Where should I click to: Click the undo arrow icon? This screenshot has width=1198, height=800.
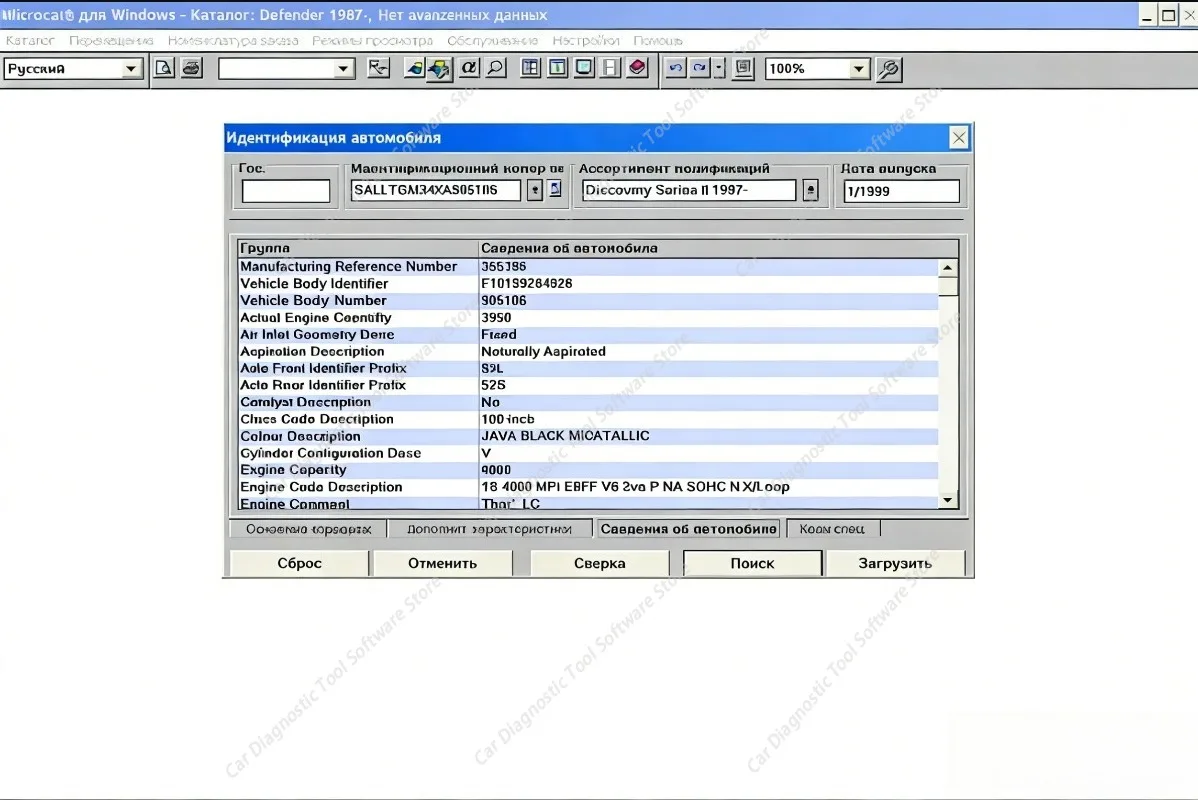[675, 68]
